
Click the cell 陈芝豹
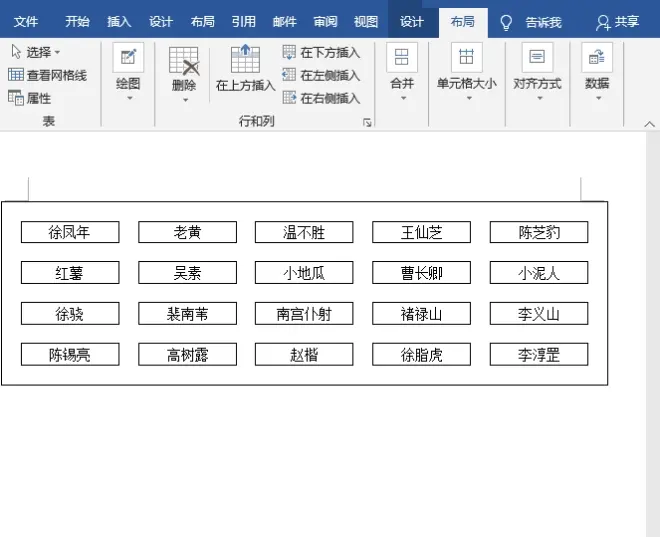point(539,232)
